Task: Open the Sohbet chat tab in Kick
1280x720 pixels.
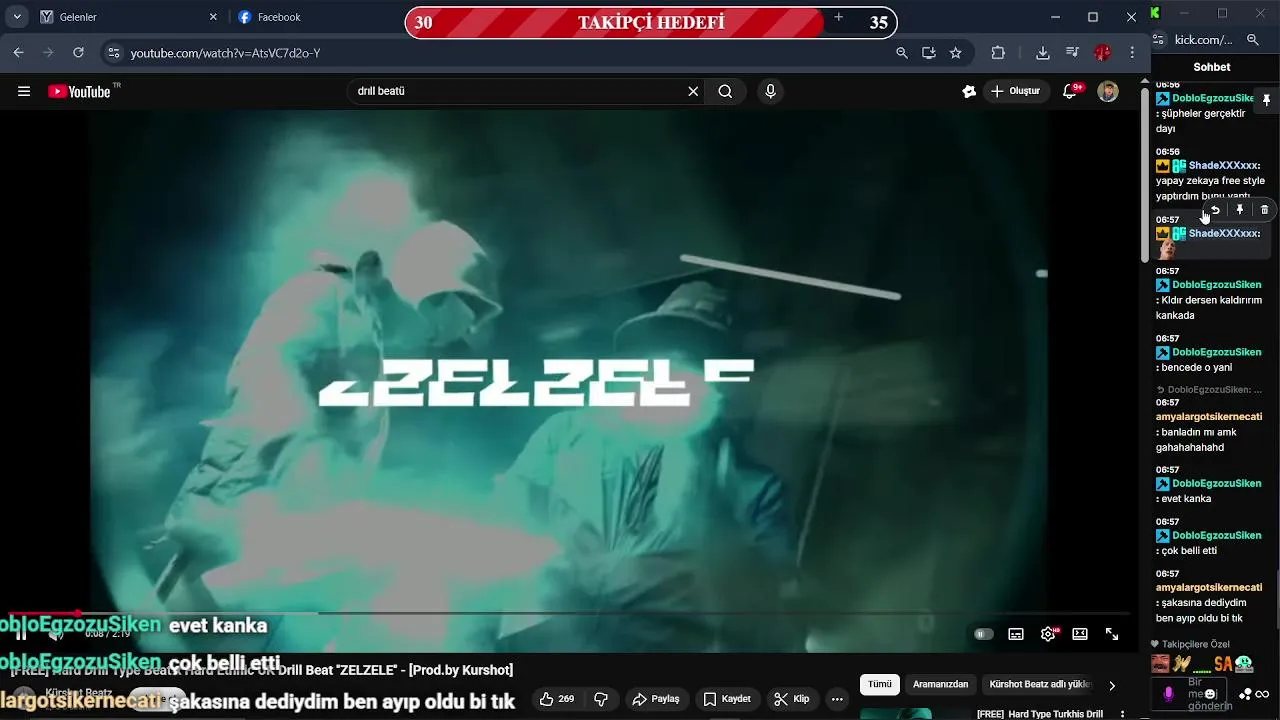Action: point(1212,67)
